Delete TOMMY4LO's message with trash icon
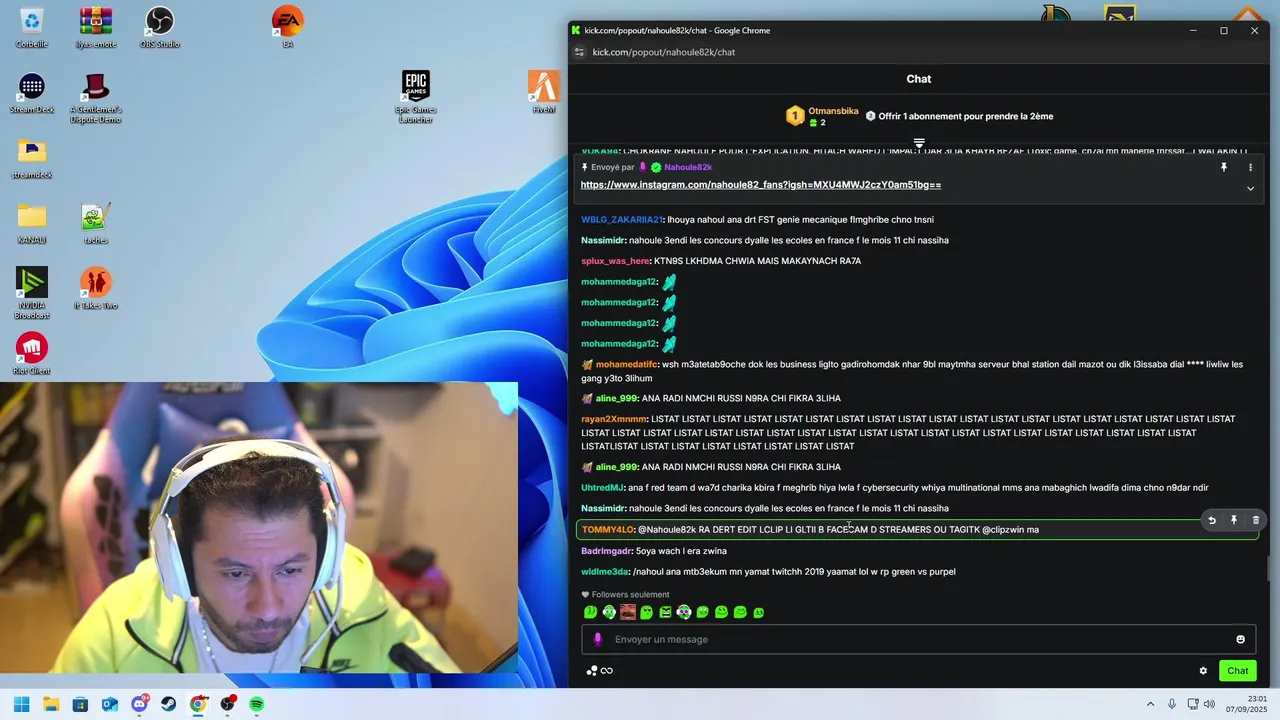The height and width of the screenshot is (720, 1280). pos(1256,520)
